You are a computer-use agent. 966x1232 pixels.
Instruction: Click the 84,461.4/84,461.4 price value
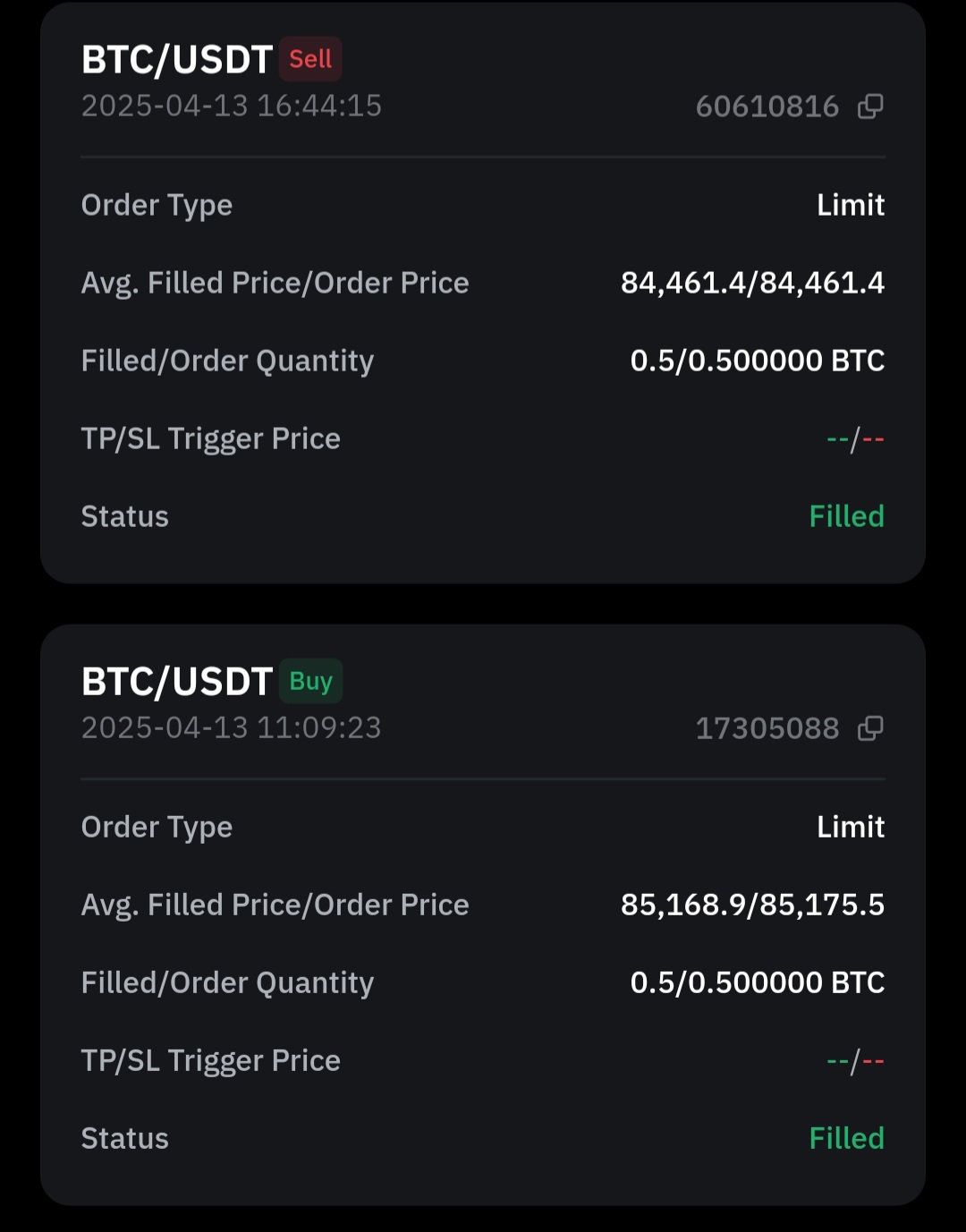752,283
